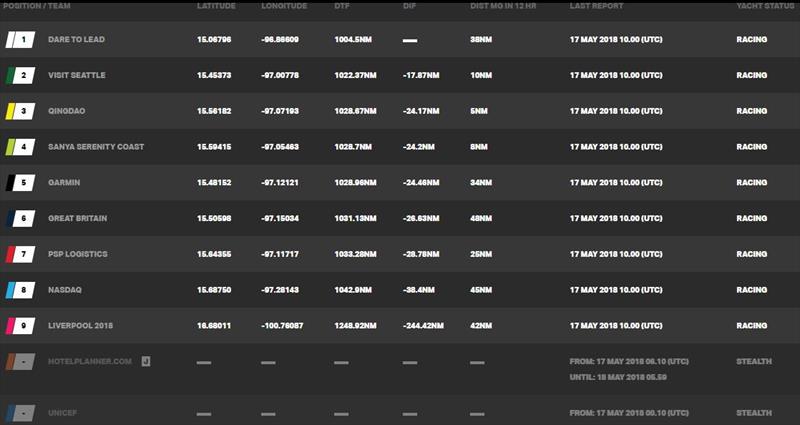
Task: Click the J joker icon beside HotelPlanner.com
Action: 146,361
